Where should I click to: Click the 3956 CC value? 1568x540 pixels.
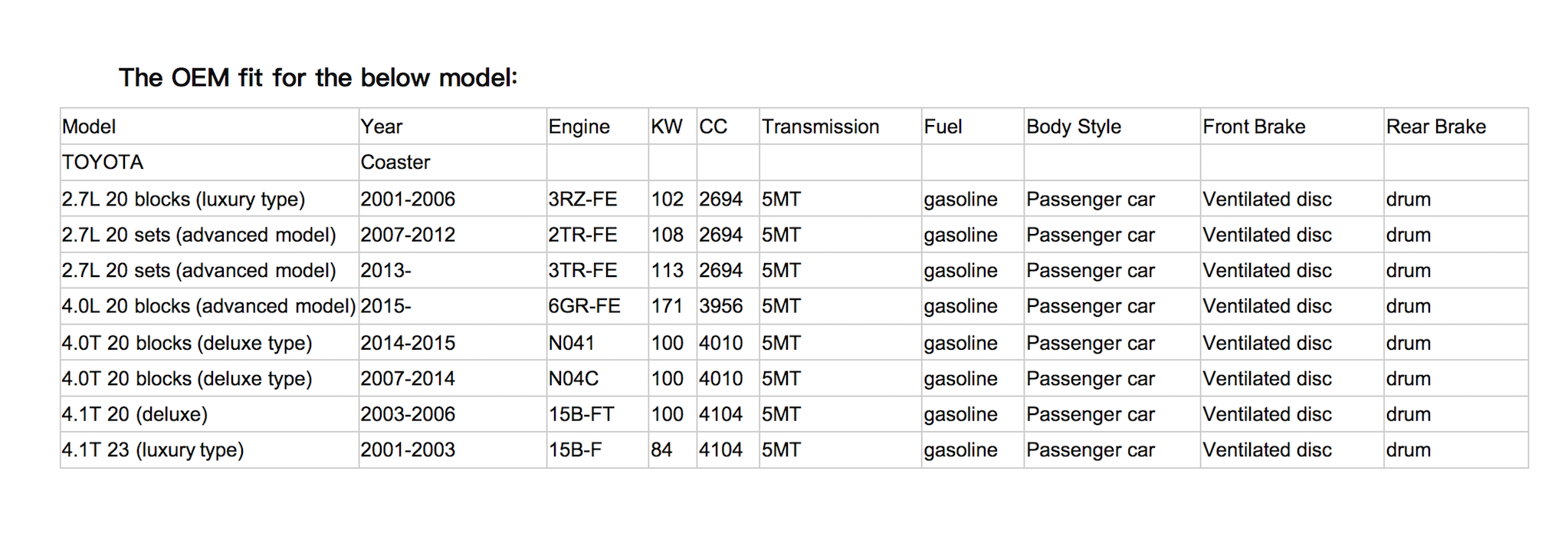727,306
